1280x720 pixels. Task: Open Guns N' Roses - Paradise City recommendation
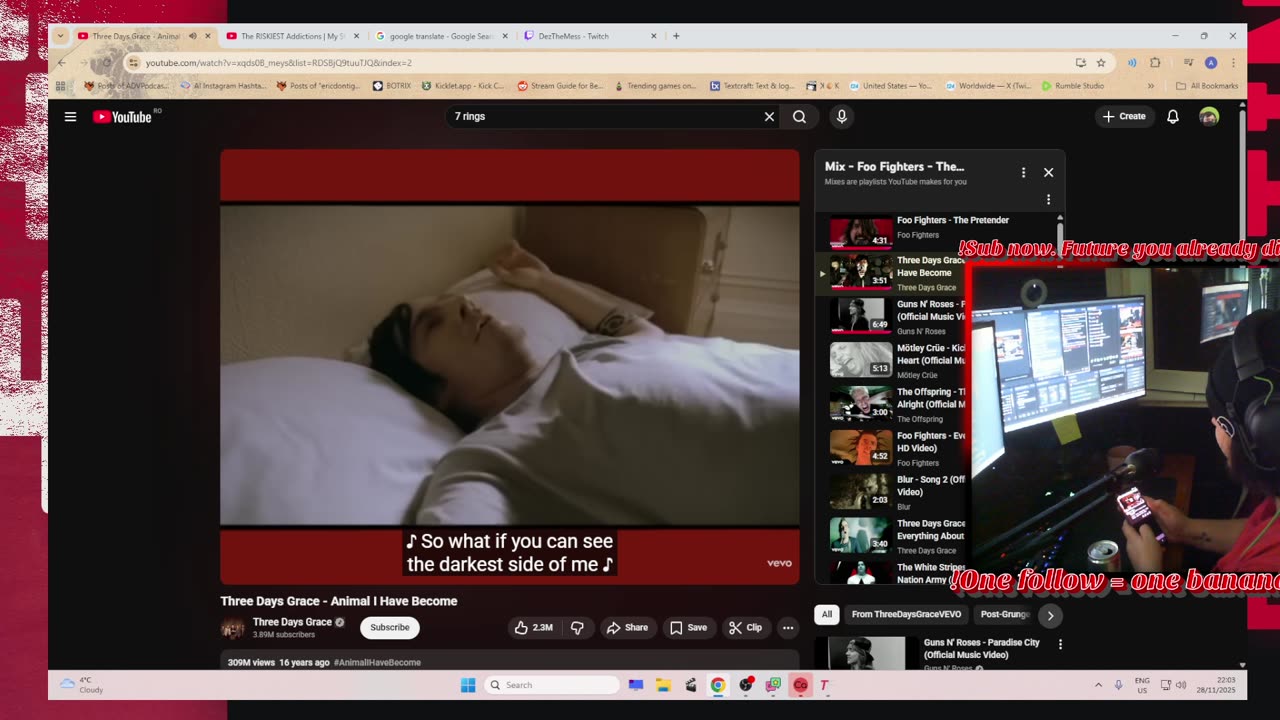(981, 648)
